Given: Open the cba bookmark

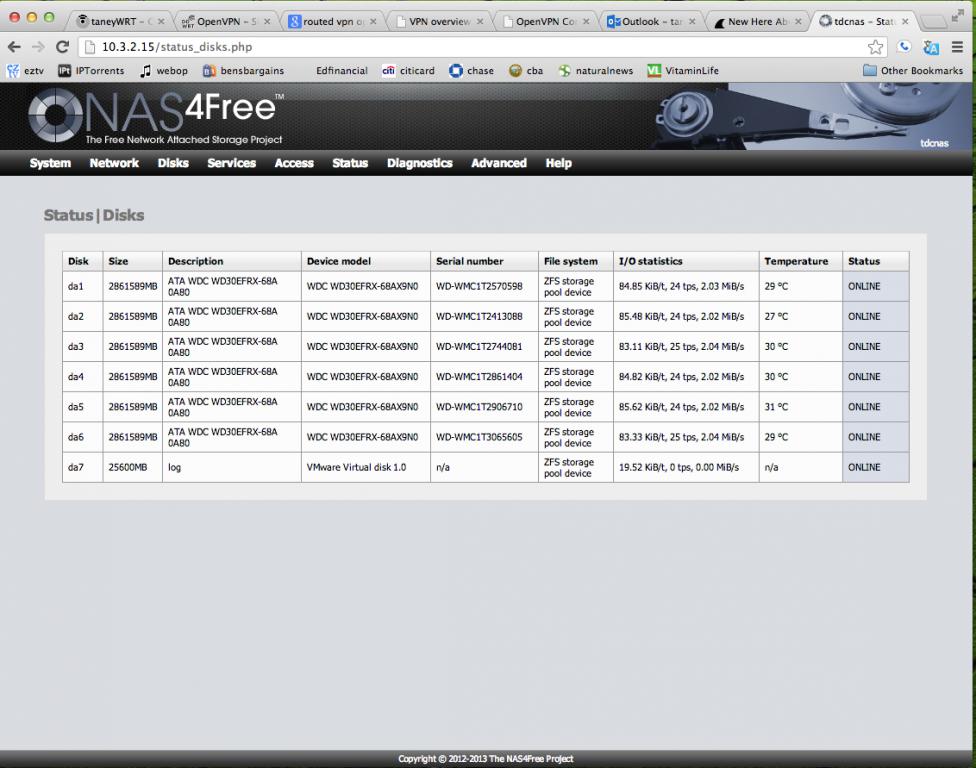Looking at the screenshot, I should [x=526, y=71].
